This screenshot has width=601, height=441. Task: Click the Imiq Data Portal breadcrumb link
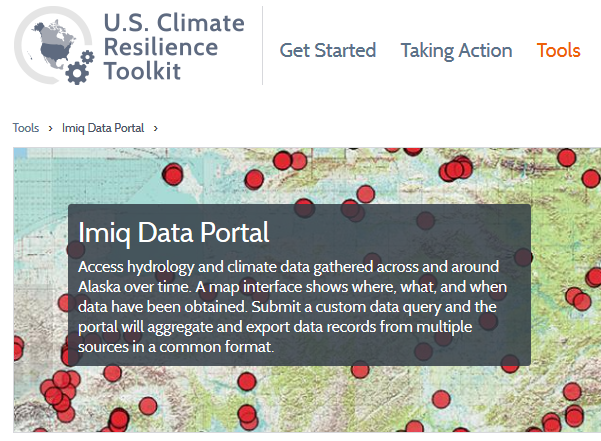[103, 128]
